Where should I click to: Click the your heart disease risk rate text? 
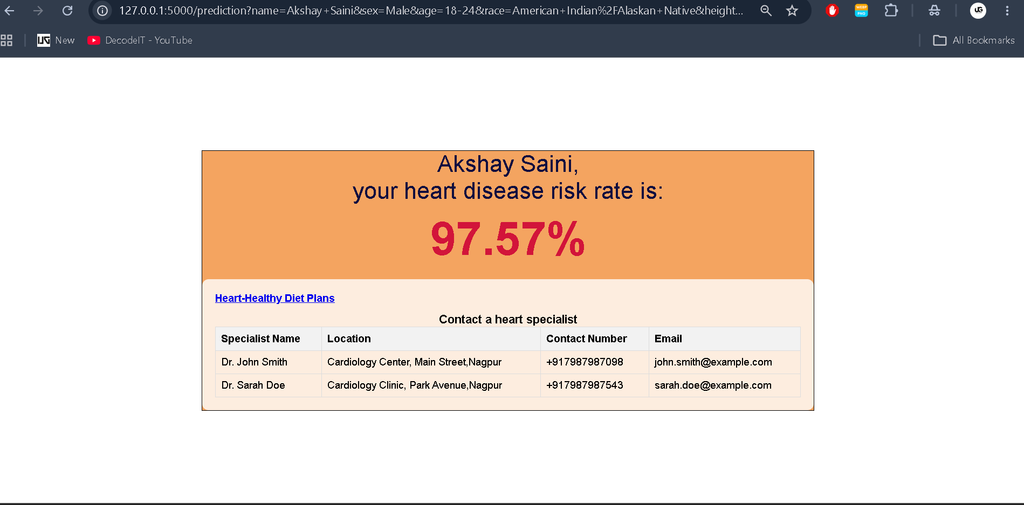point(507,191)
